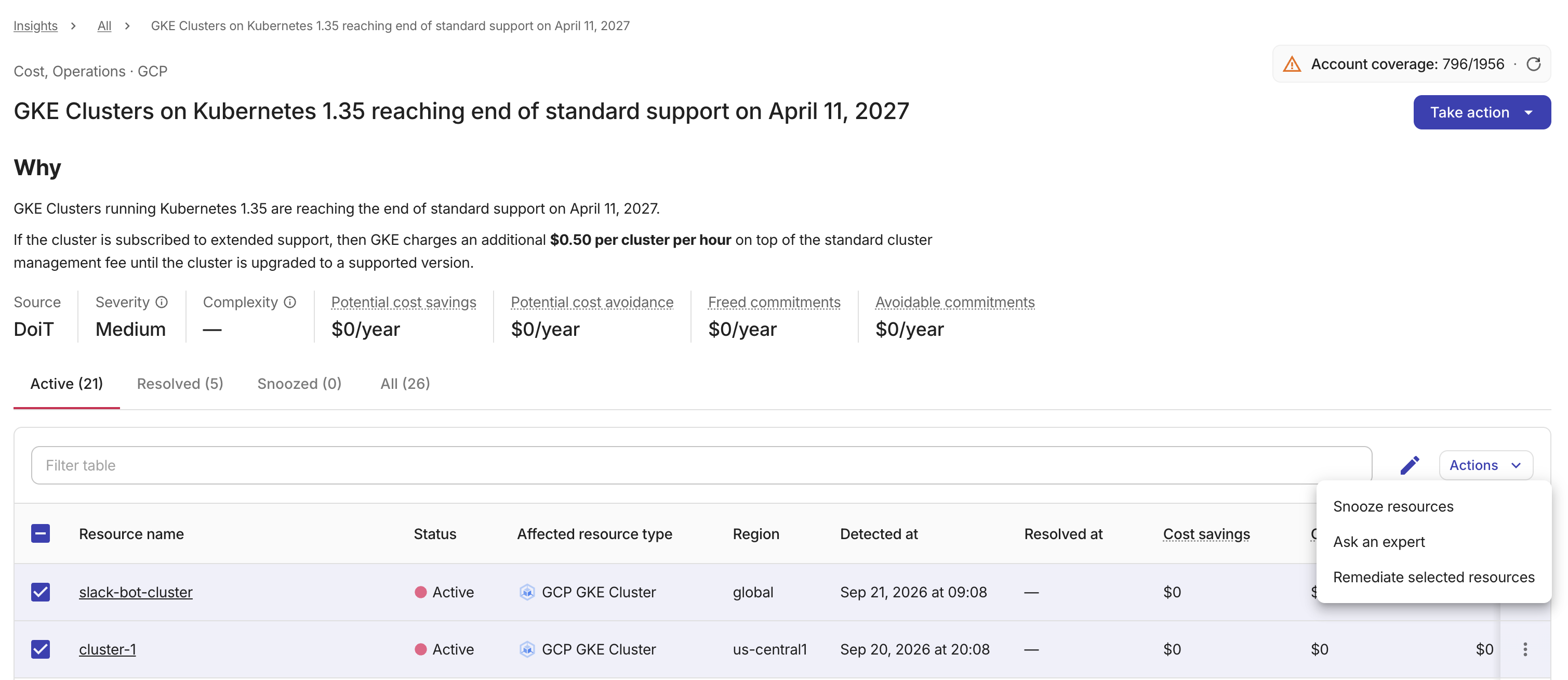Click the 'Account coverage: 796/1956' text
1568x680 pixels.
(x=1407, y=64)
